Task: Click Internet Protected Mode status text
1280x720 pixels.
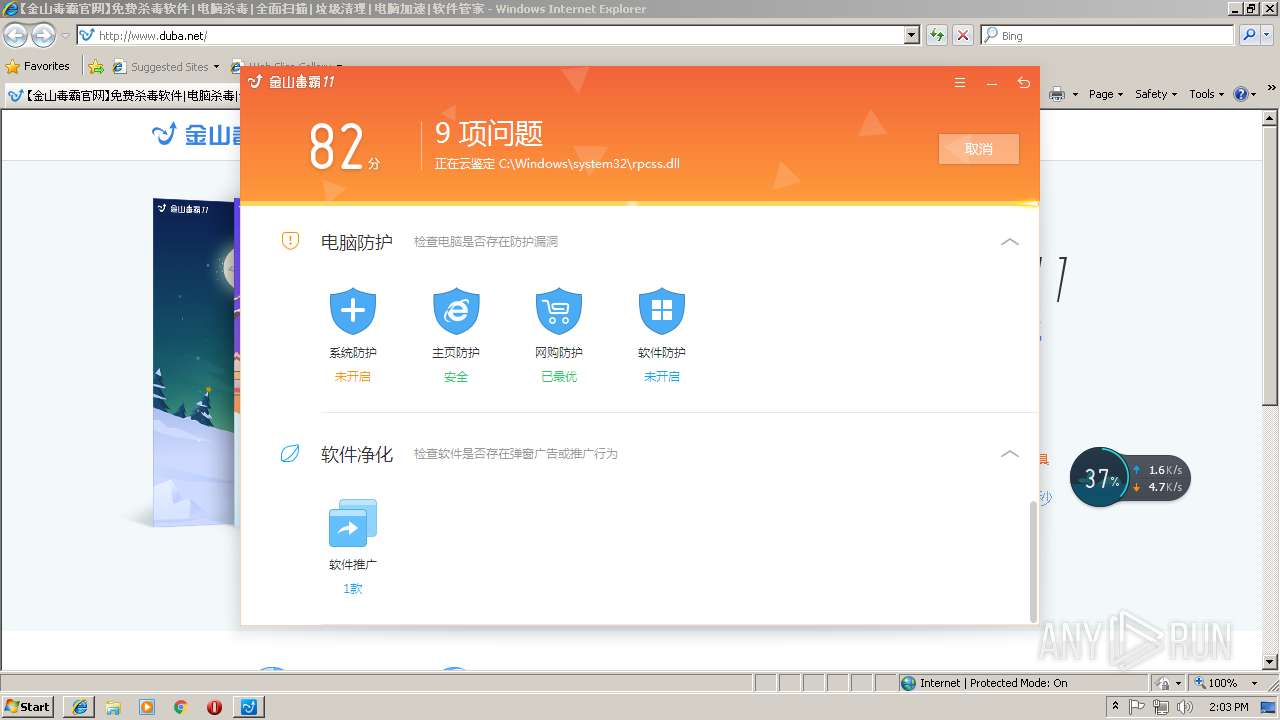Action: [x=993, y=683]
